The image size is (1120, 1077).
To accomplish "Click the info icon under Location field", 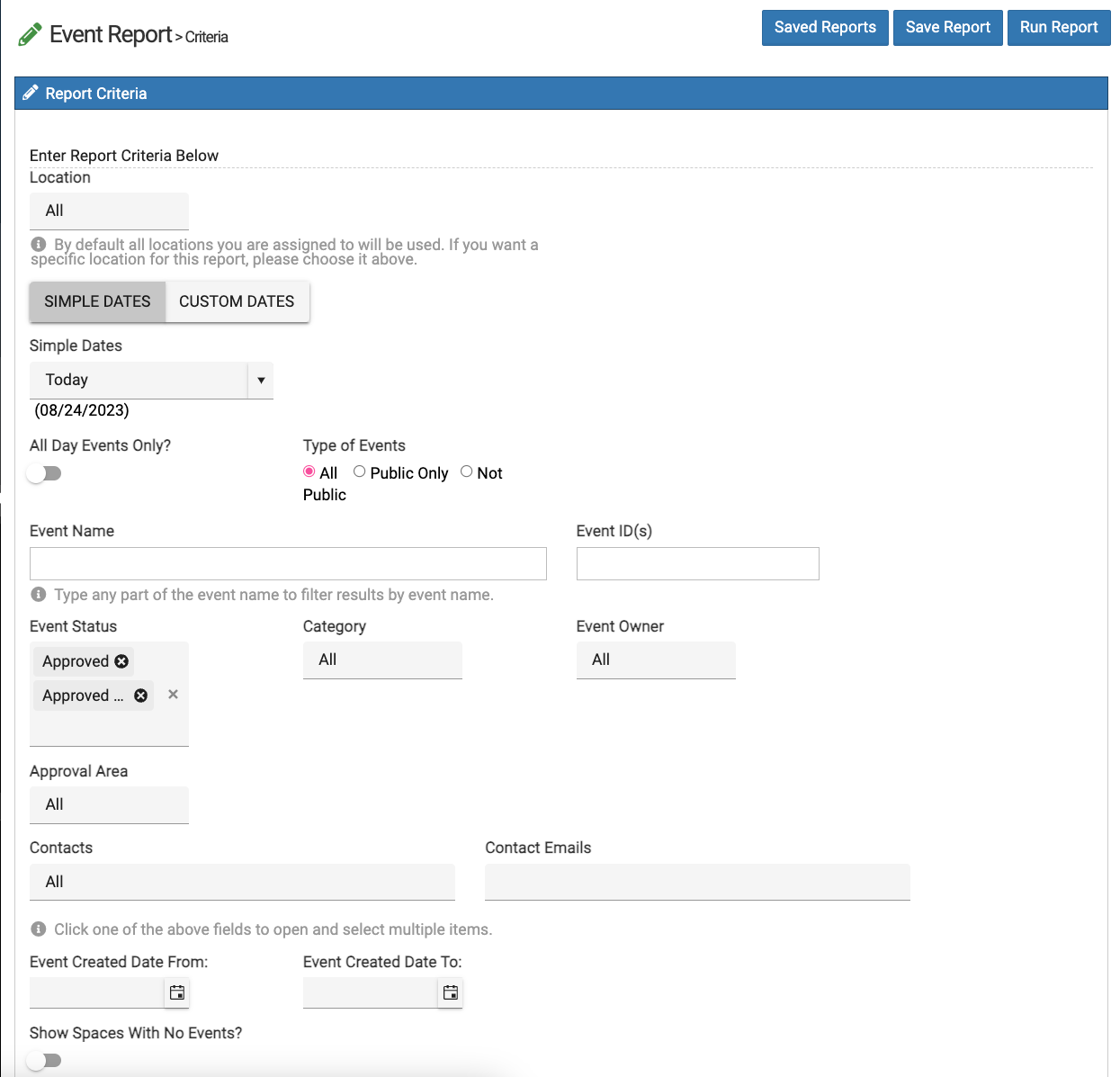I will (39, 245).
